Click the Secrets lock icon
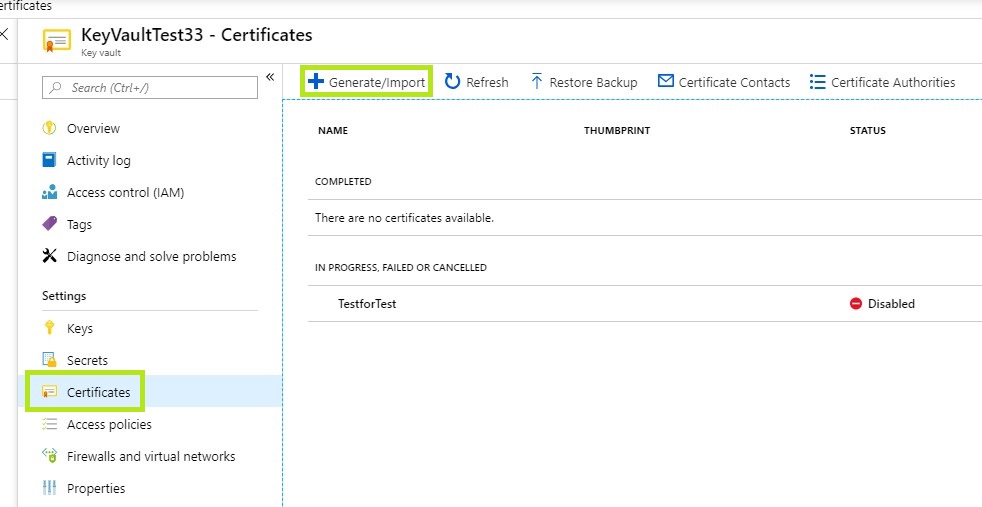 coord(49,359)
